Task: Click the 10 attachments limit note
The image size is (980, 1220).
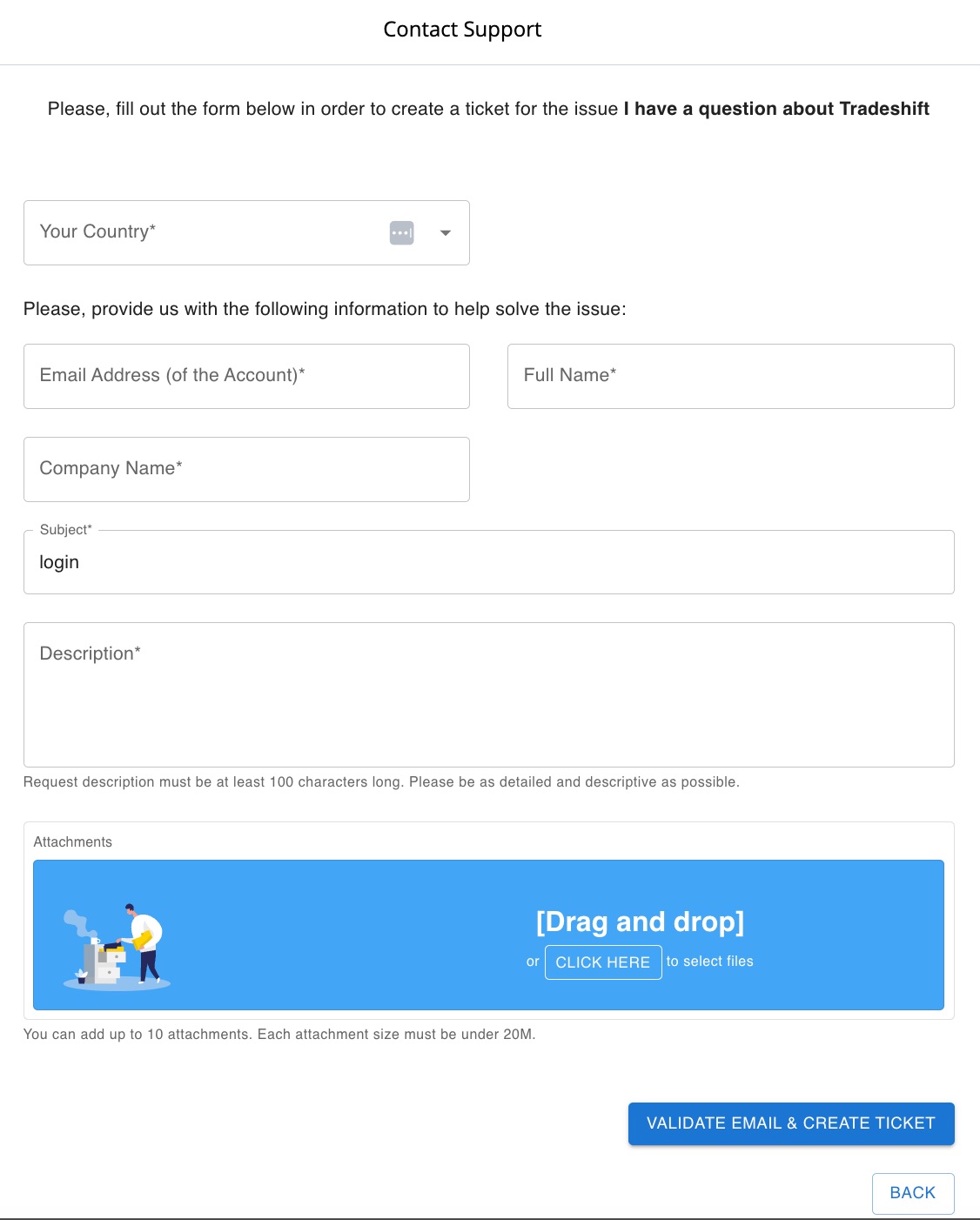Action: coord(279,1035)
